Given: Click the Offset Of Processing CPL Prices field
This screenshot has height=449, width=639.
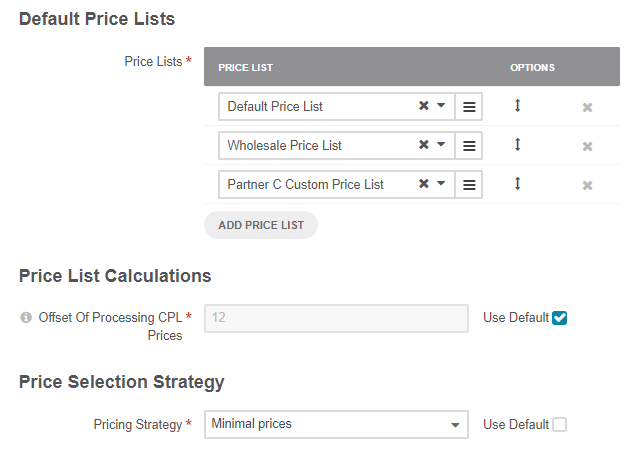Looking at the screenshot, I should coord(336,318).
